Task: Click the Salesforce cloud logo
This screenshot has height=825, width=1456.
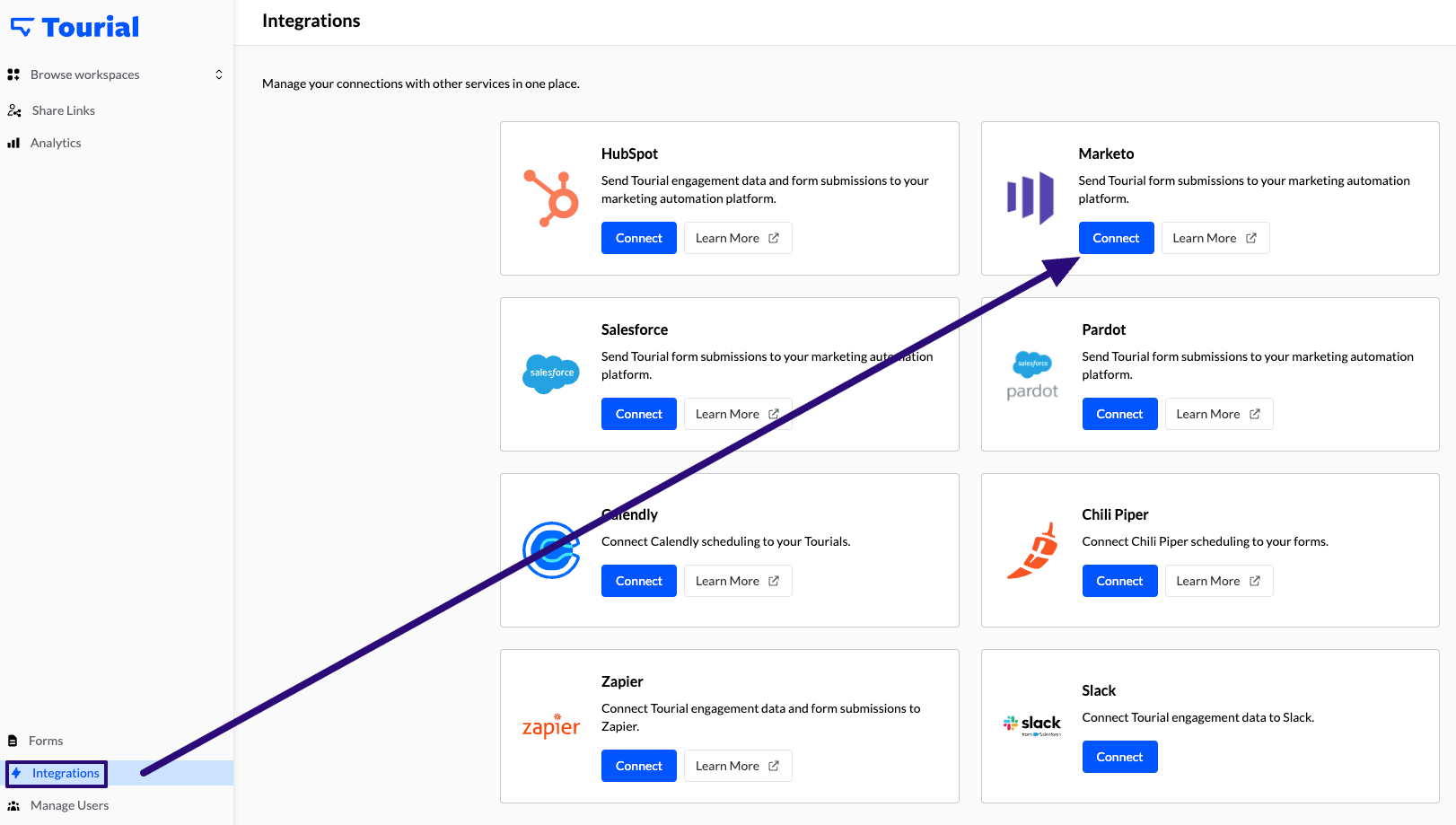Action: coord(551,373)
